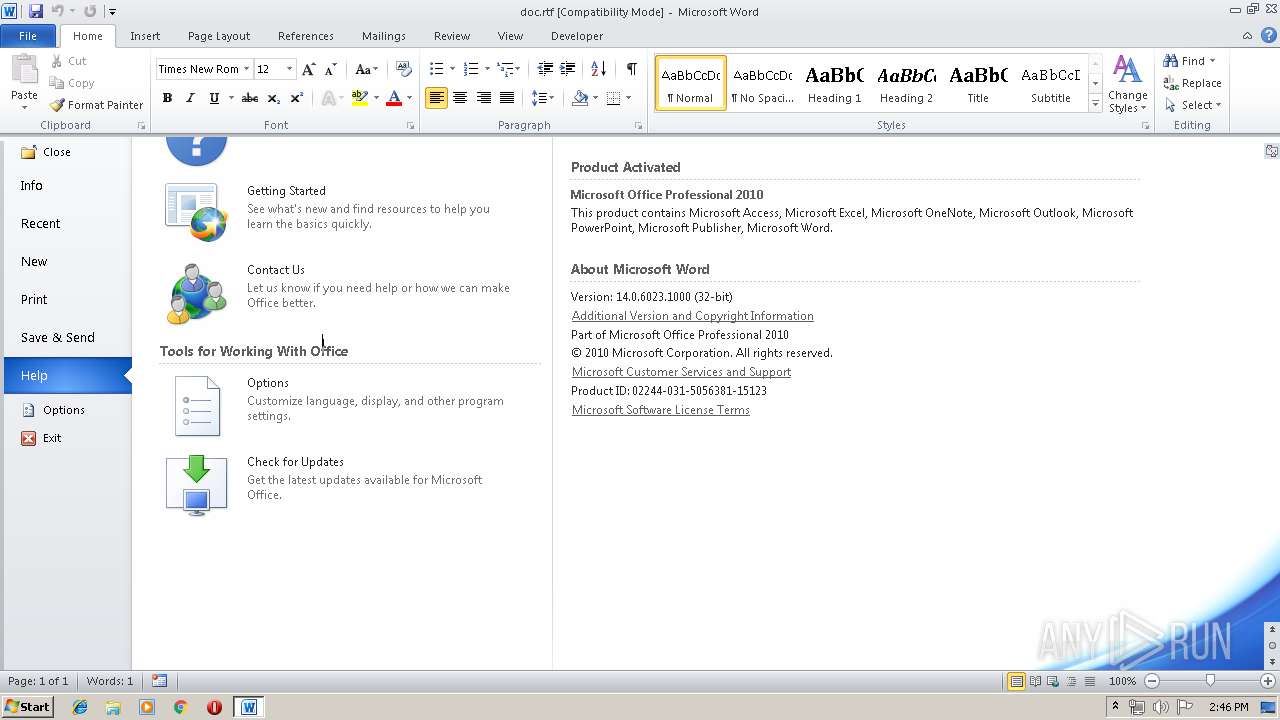Expand Styles gallery More arrow
Screen dimensions: 1280x720
coord(1095,104)
